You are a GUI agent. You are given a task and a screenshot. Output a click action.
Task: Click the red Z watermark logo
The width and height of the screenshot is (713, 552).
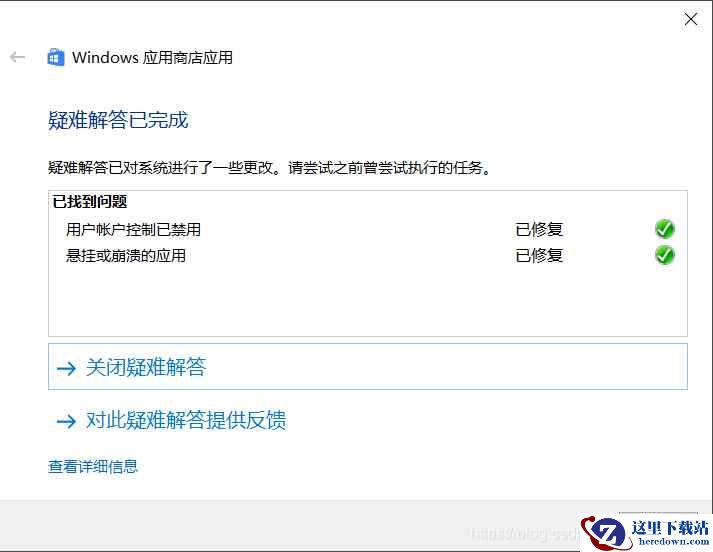[x=605, y=533]
